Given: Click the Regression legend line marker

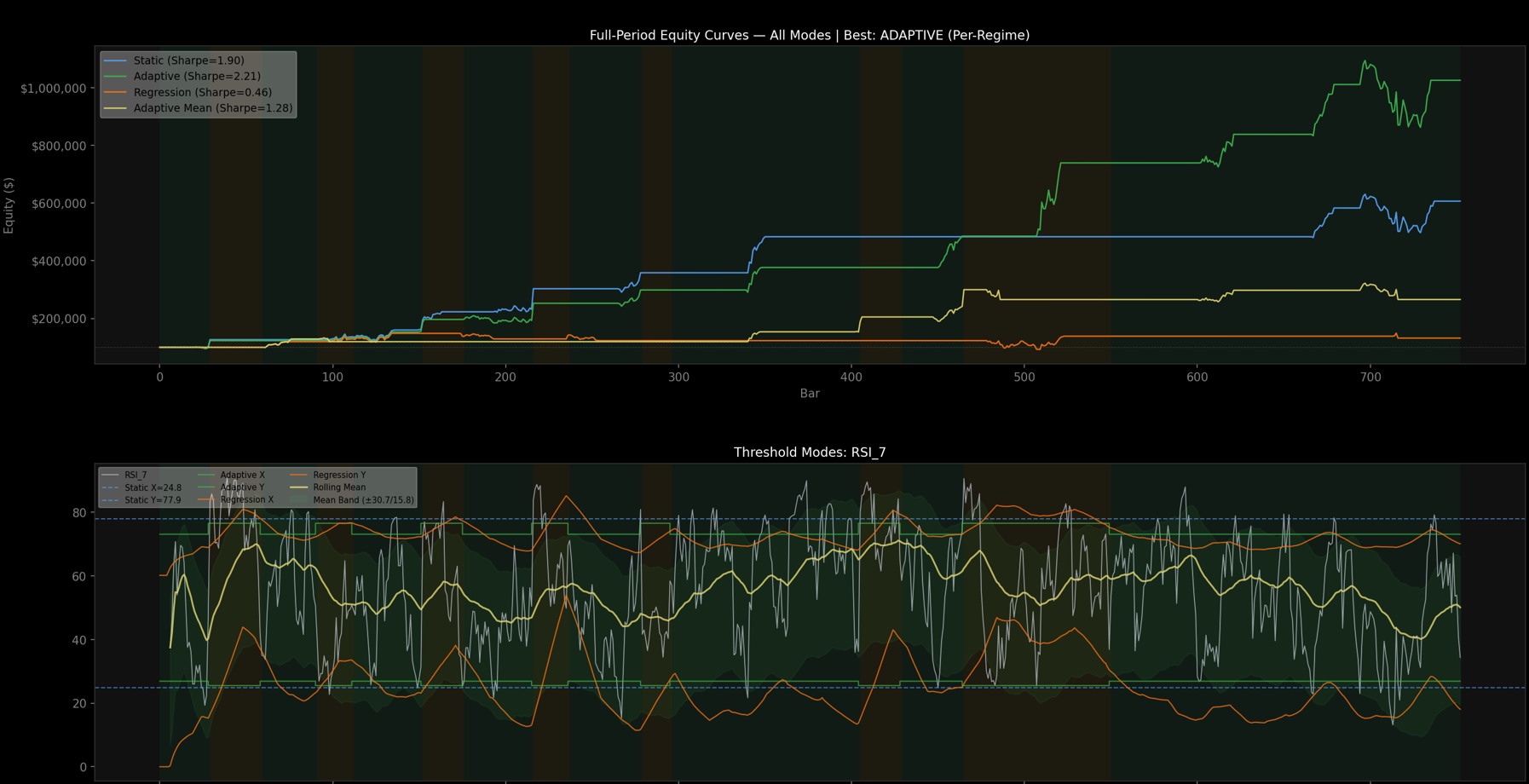Looking at the screenshot, I should click(x=117, y=92).
